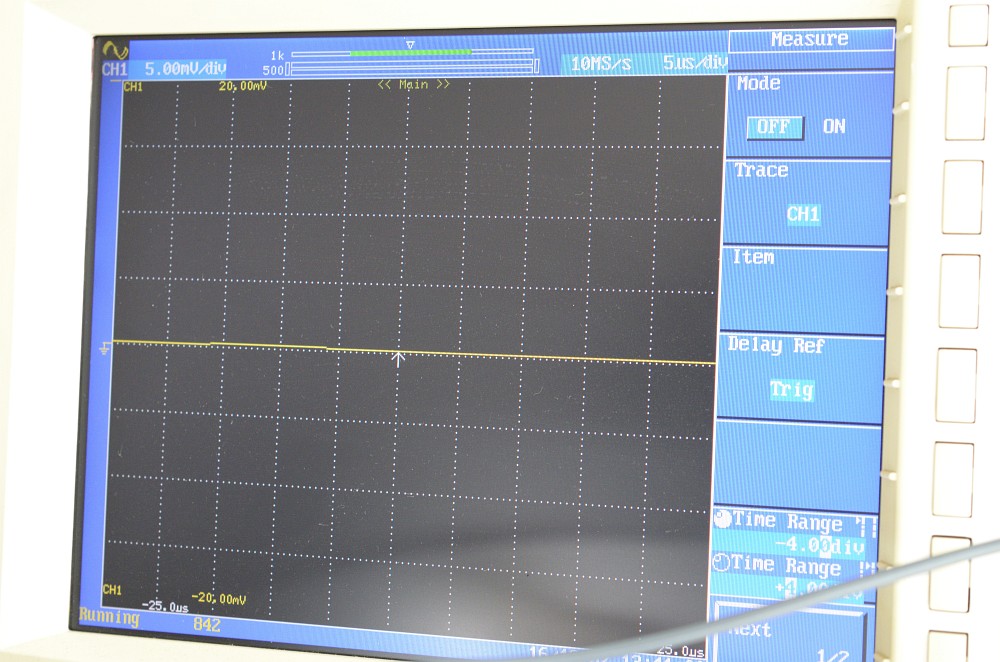The height and width of the screenshot is (662, 1000).
Task: Click the 5us/div timebase readout
Action: [694, 63]
